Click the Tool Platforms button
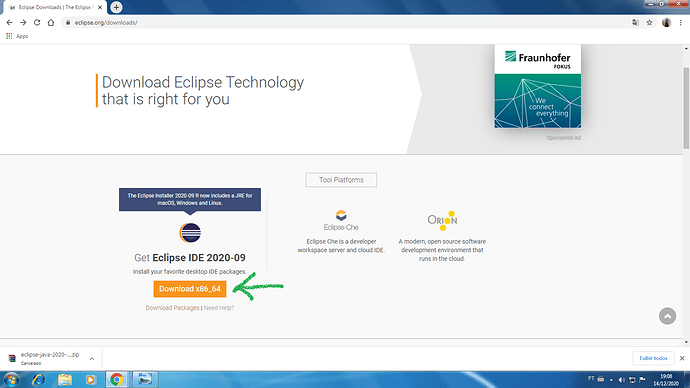Screen dimensions: 690x388 pyautogui.click(x=341, y=180)
